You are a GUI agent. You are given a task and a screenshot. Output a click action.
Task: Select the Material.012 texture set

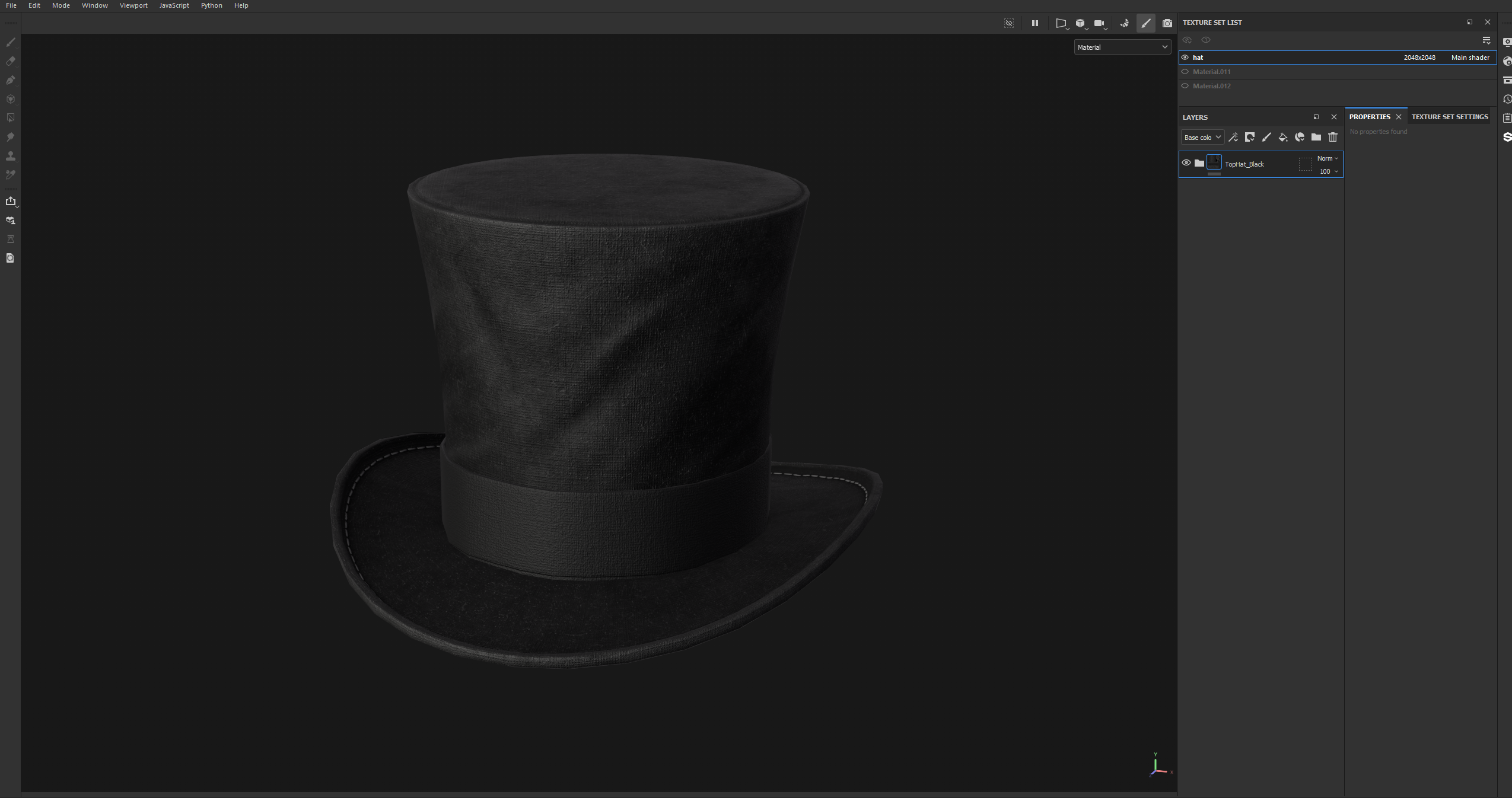pyautogui.click(x=1211, y=86)
